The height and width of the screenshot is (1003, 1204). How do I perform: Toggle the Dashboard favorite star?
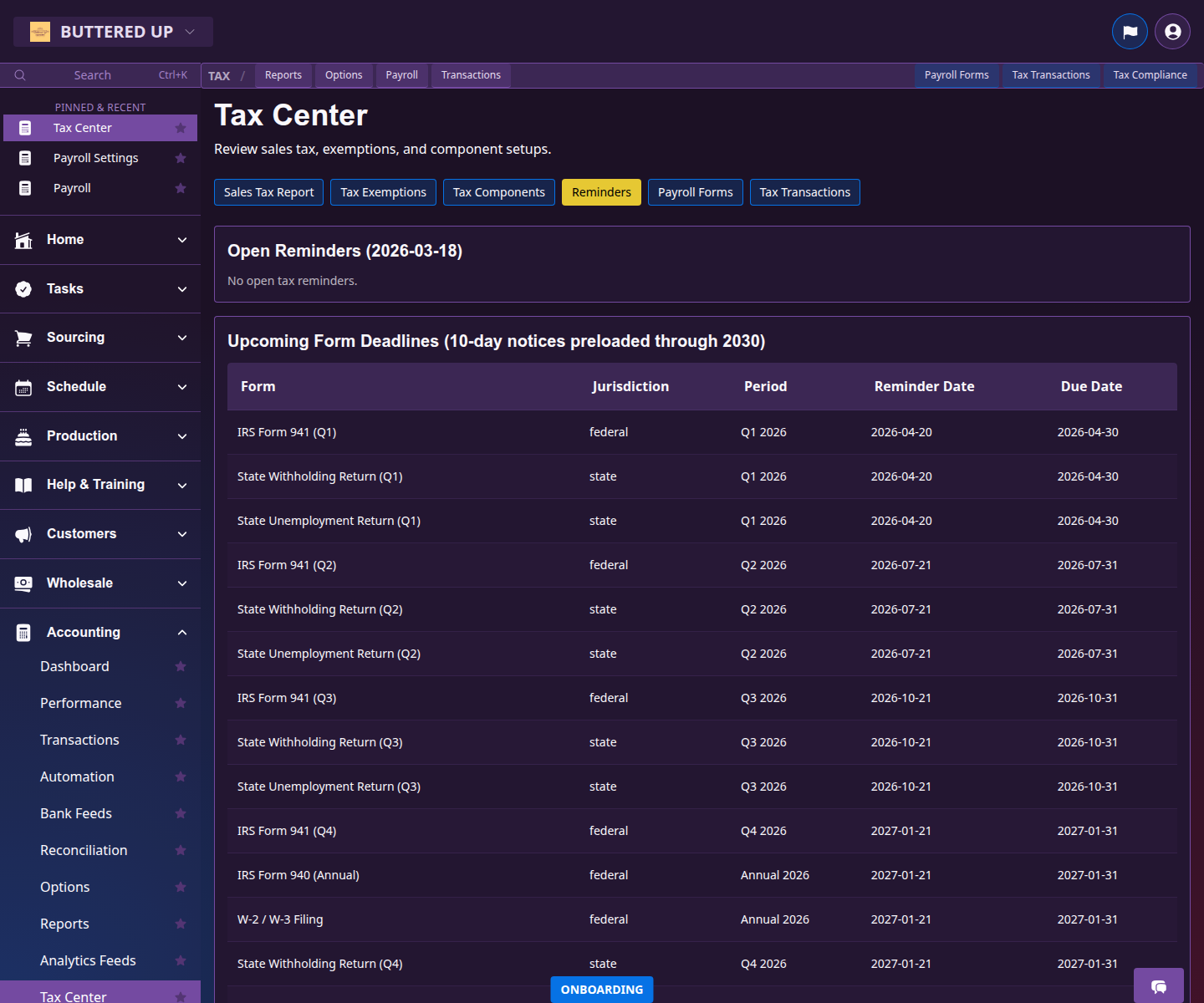coord(181,666)
